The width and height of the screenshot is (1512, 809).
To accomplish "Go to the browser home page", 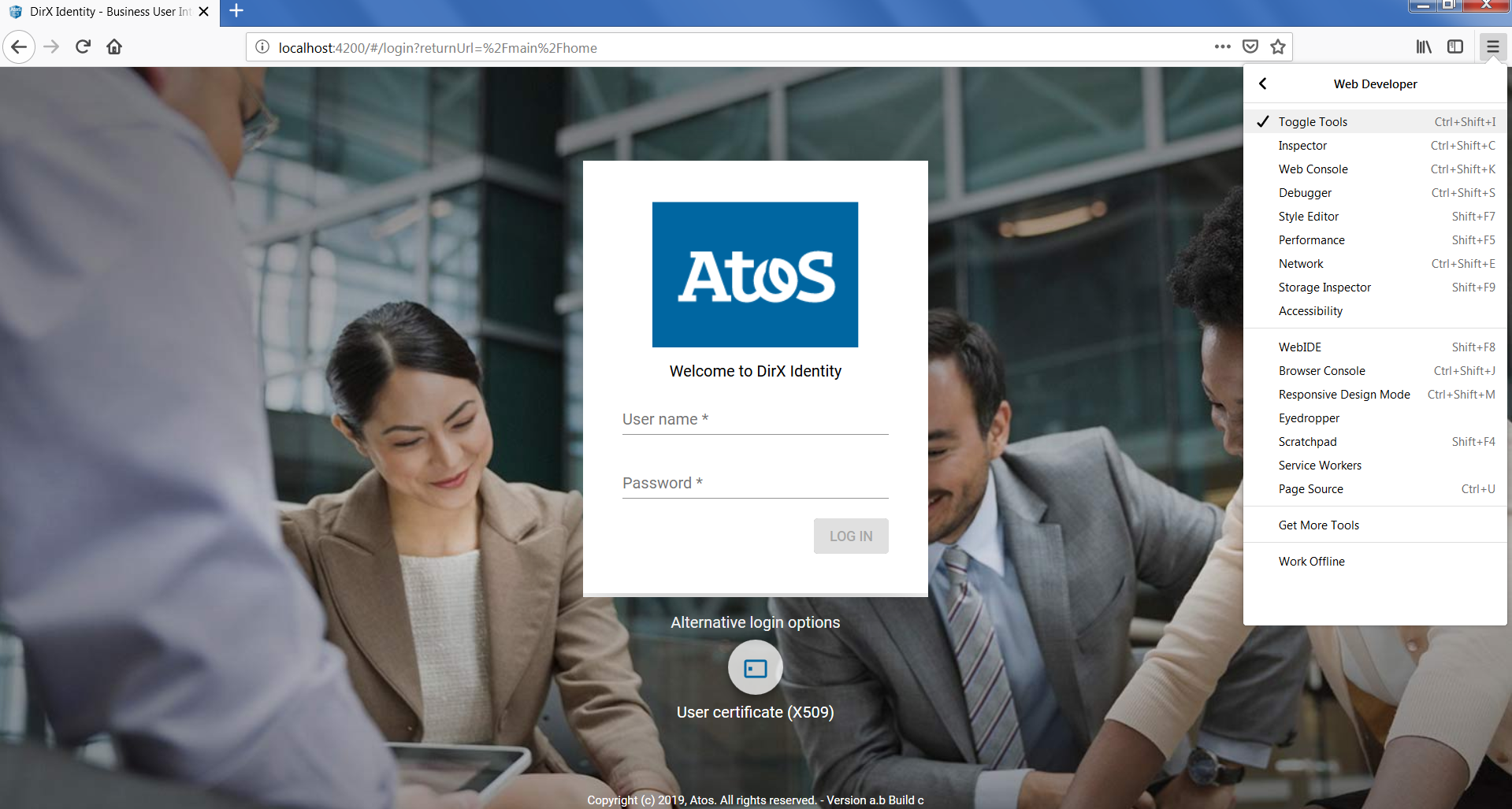I will pyautogui.click(x=114, y=47).
